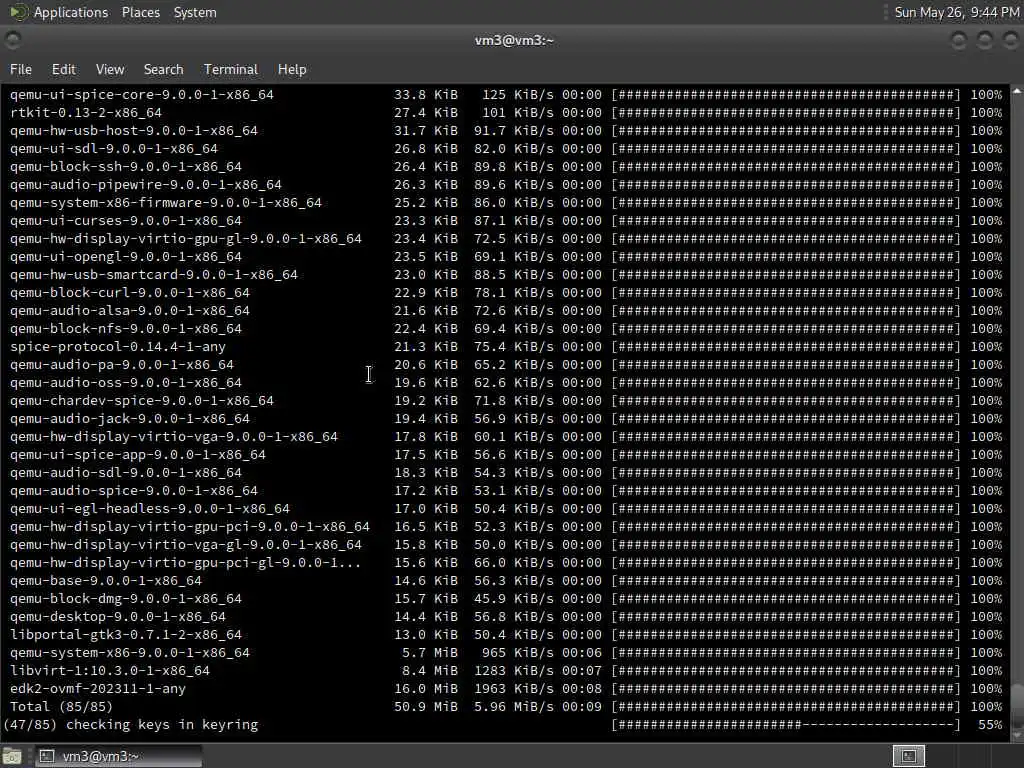The image size is (1024, 768).
Task: Select qemu-block-ssh-9.0.0-1-x86_64 text
Action: point(126,167)
